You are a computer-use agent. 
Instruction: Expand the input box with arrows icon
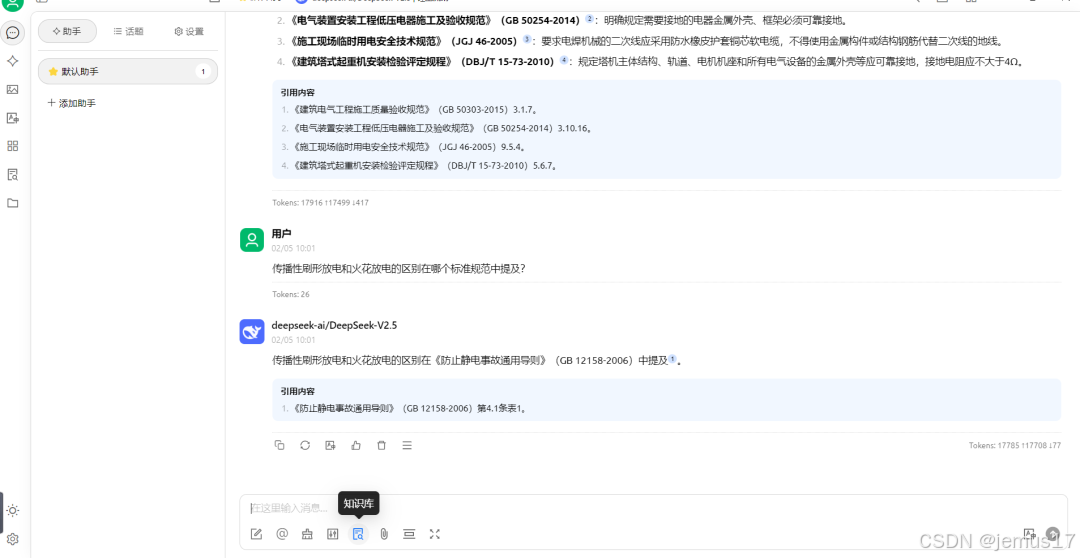point(435,534)
